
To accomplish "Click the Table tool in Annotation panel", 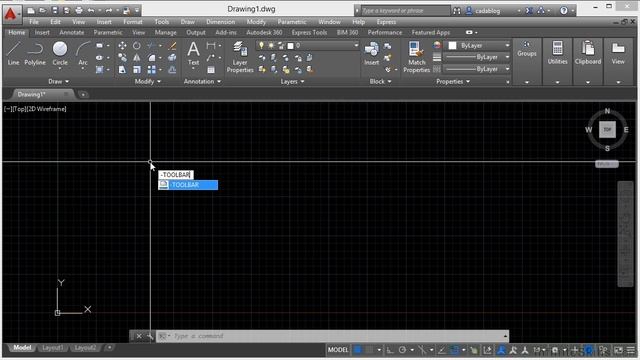I will pyautogui.click(x=211, y=70).
